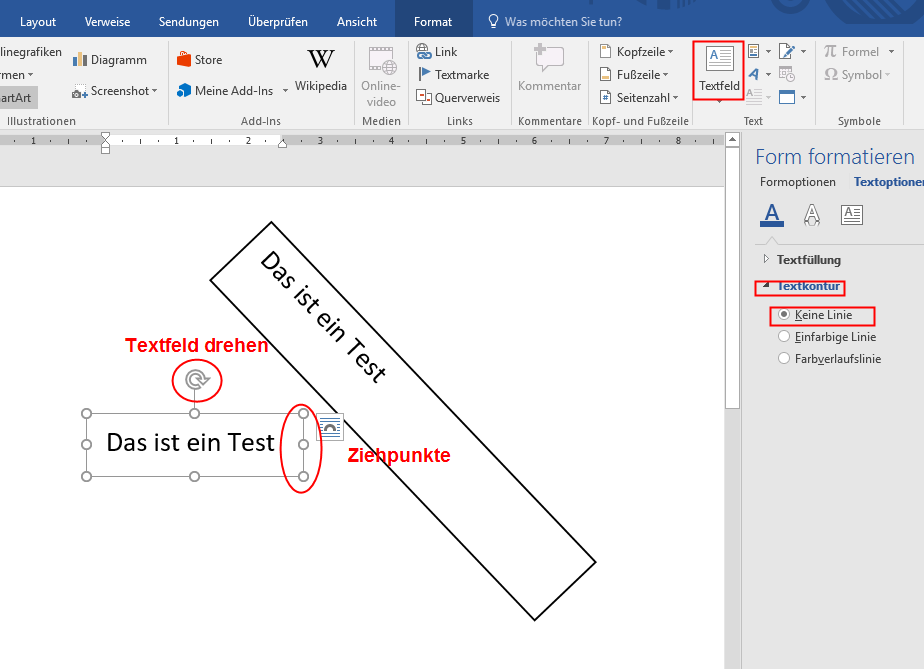The image size is (924, 669).
Task: Select the Keine Linie radio button
Action: coord(784,315)
